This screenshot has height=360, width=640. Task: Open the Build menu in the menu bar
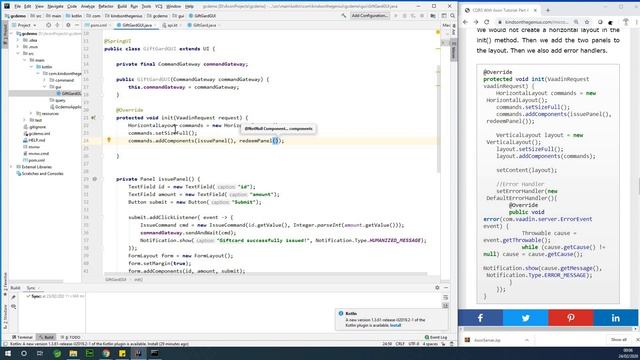tap(122, 7)
